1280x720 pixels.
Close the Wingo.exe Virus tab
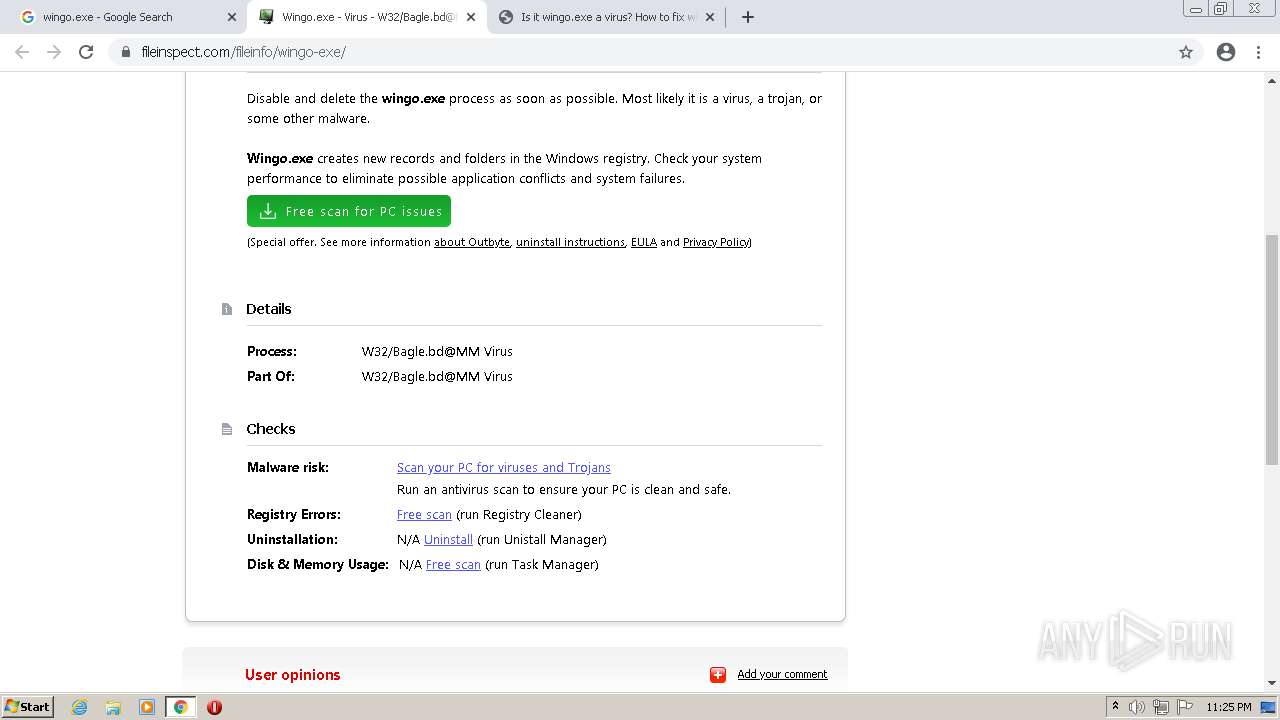[471, 17]
